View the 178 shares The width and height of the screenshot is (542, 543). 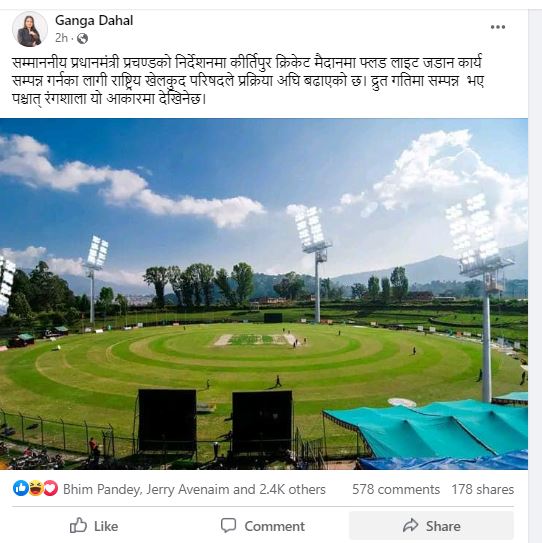[x=482, y=489]
